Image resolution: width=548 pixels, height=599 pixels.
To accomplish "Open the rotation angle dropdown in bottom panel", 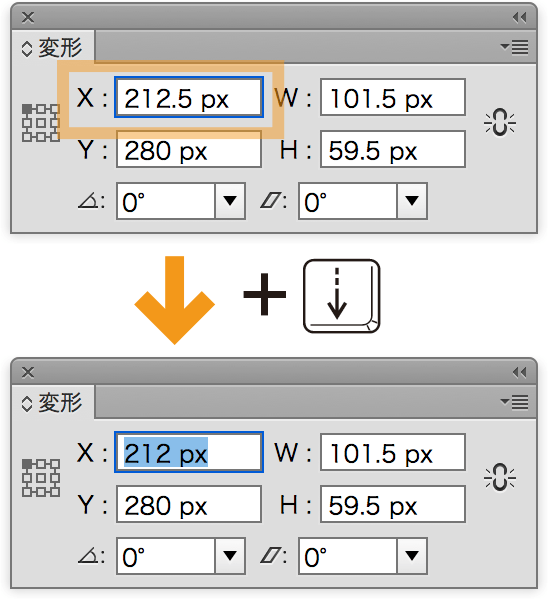I will 230,556.
